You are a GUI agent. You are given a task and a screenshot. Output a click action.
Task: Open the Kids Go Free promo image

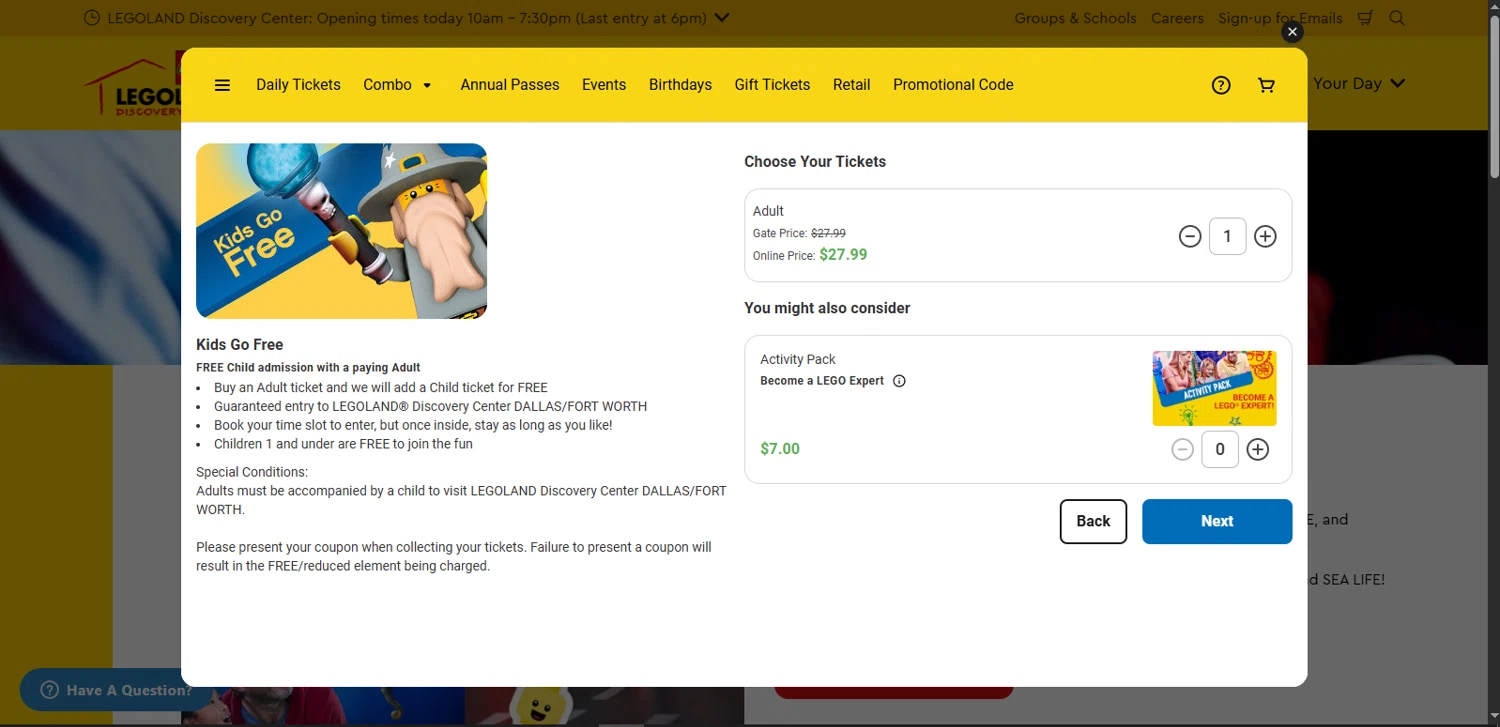[341, 231]
